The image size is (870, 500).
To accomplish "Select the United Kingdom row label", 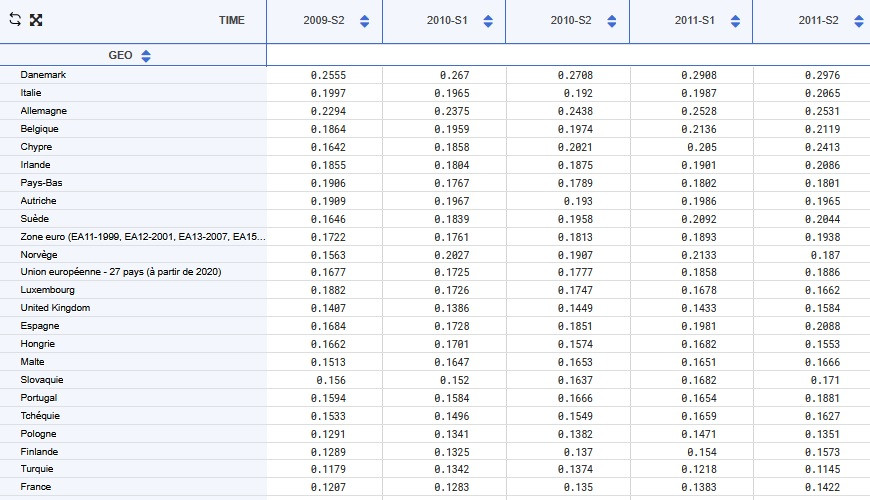I will tap(55, 307).
